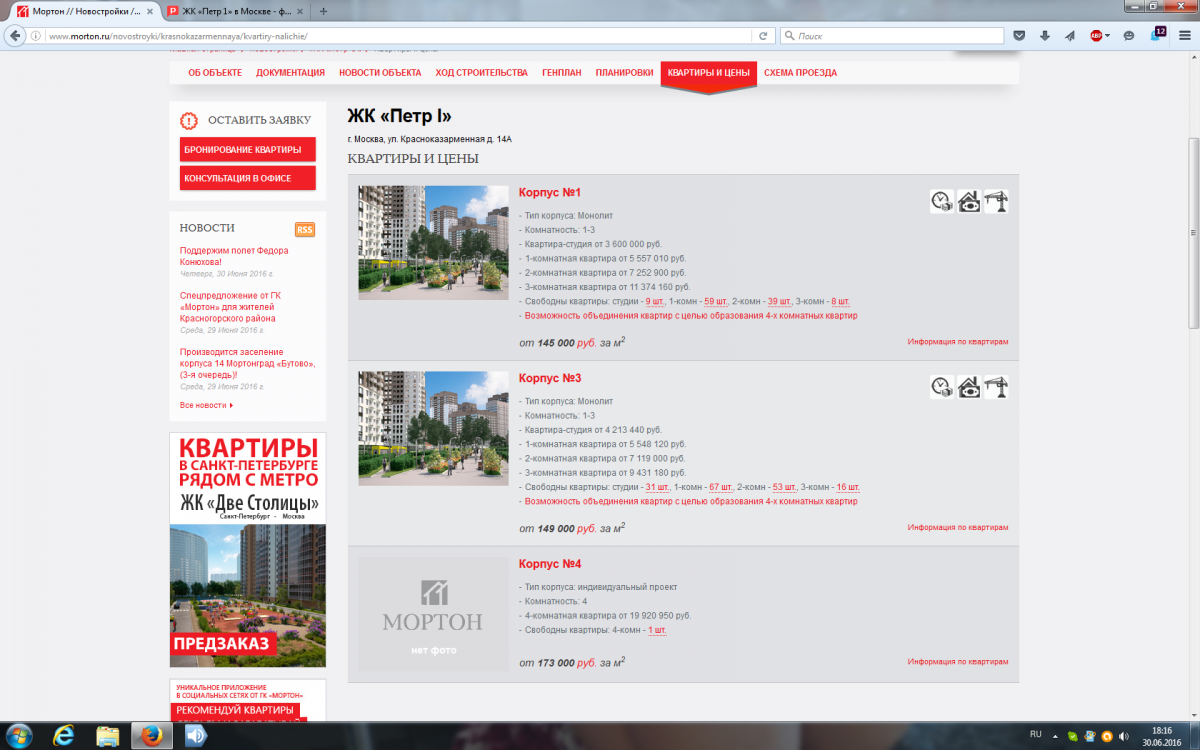Open news about заселение корпуса 14 Мортонград
Screen dimensions: 1200x750
coord(248,363)
